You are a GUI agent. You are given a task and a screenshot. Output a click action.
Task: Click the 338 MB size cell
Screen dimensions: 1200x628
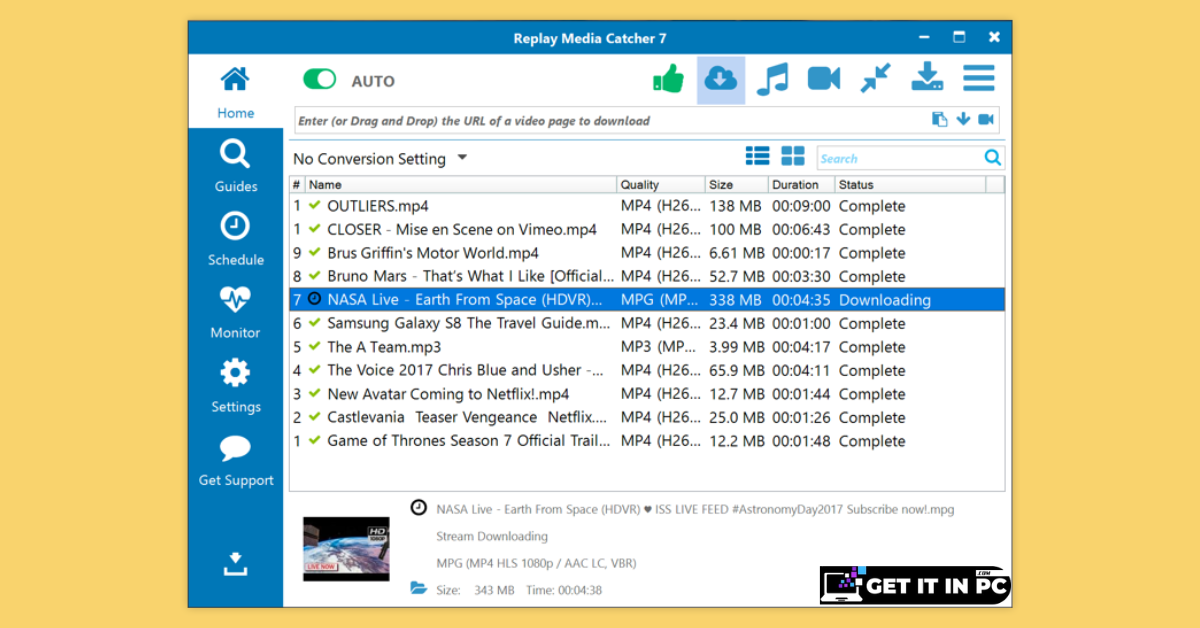point(736,300)
